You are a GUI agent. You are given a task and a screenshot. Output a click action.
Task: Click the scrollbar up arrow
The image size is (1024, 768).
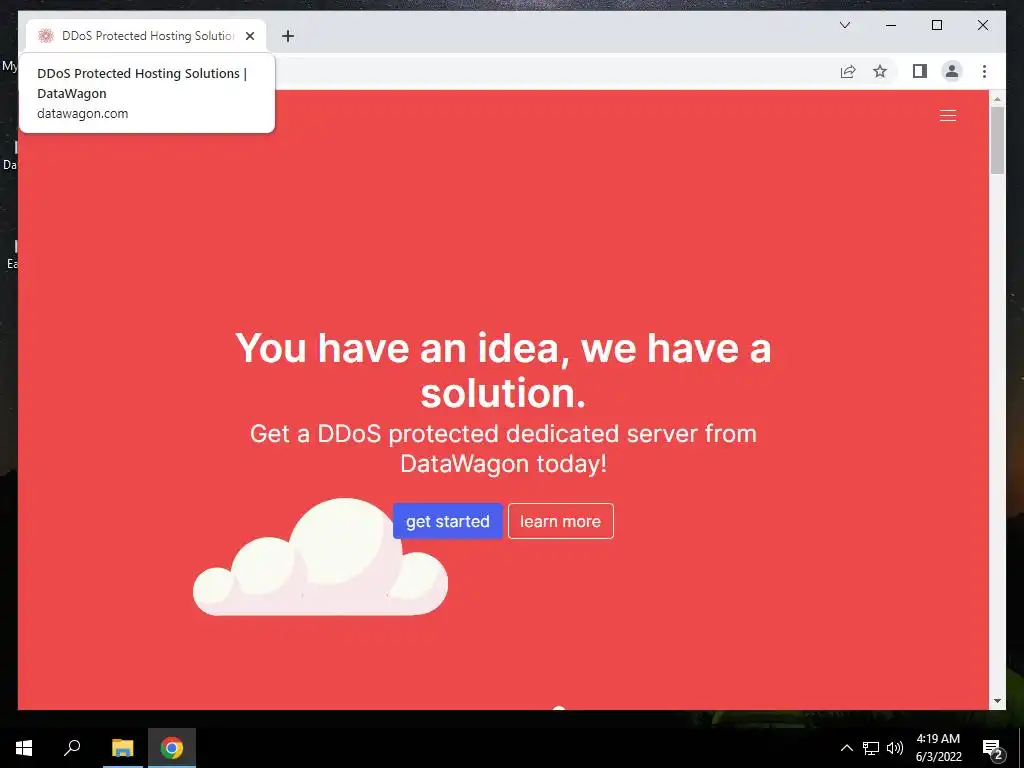point(997,100)
